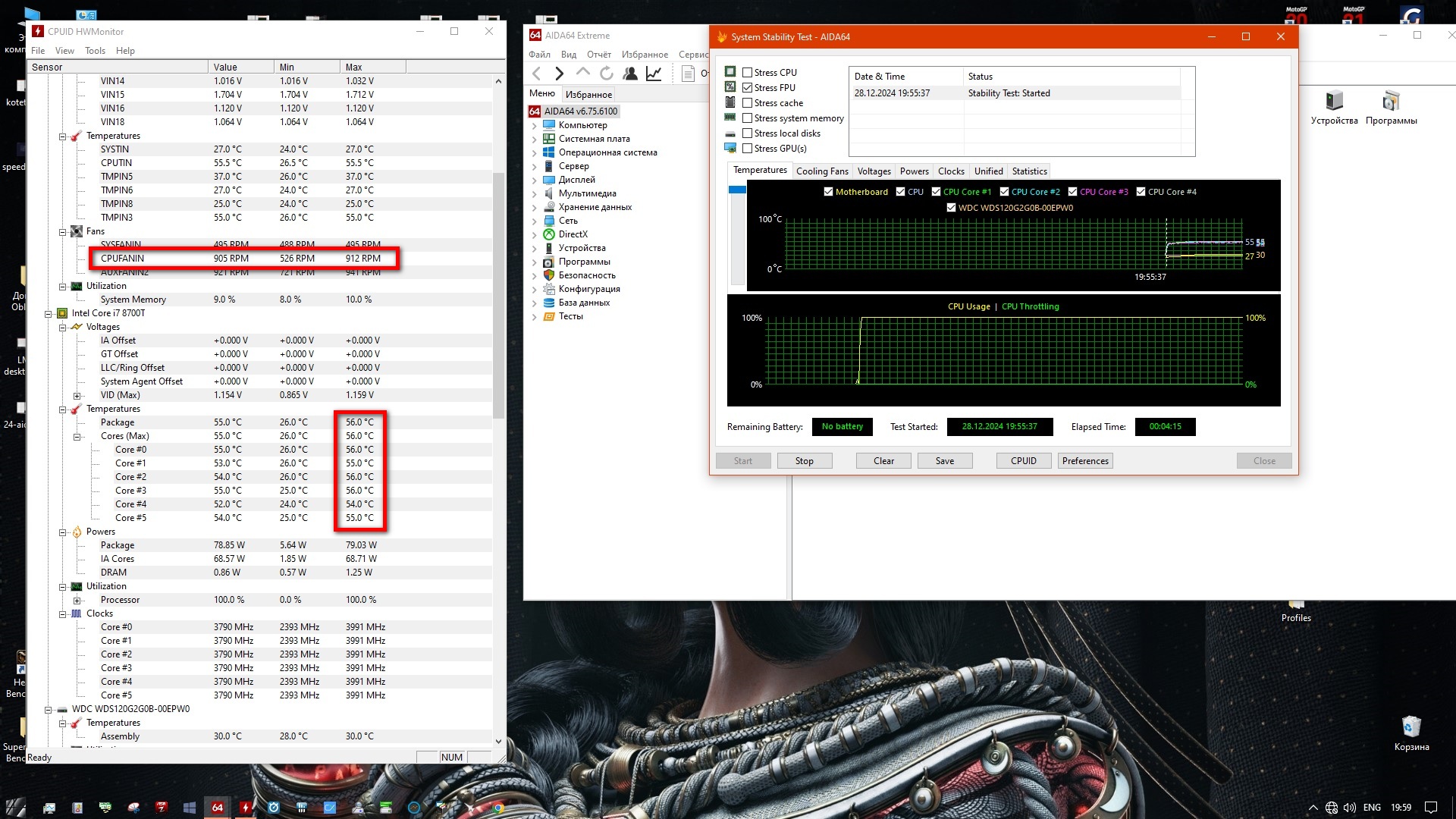
Task: Click the Preferences button
Action: click(1084, 461)
